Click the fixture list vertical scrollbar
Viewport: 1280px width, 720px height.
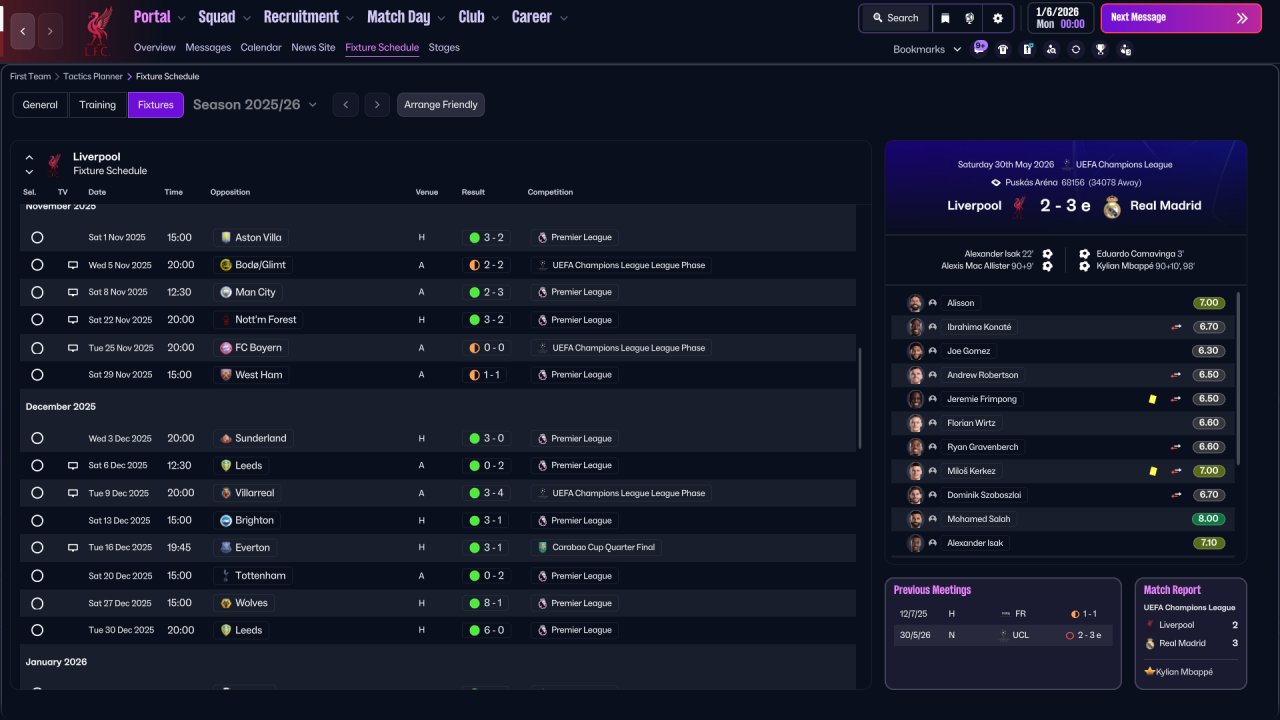click(860, 398)
